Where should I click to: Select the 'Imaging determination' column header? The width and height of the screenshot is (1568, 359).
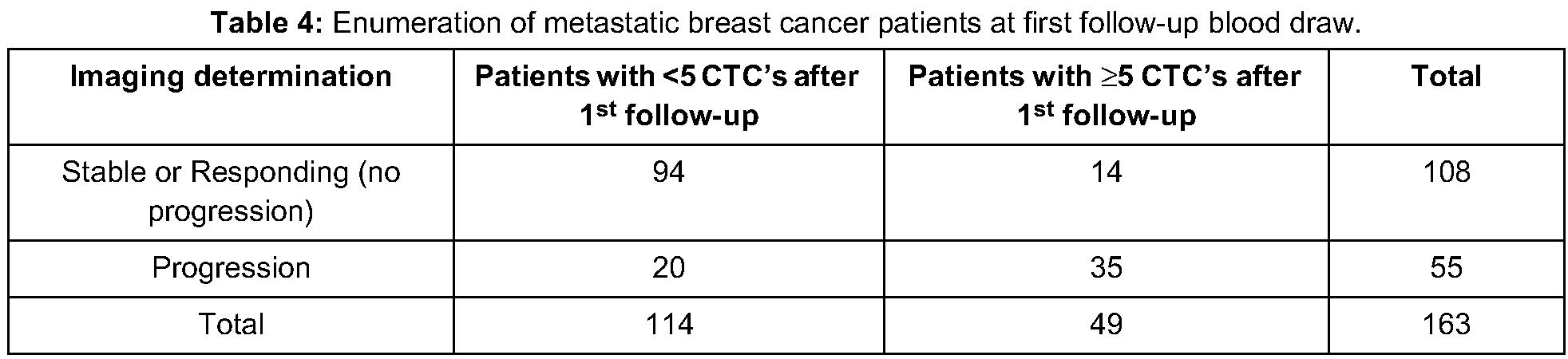(231, 77)
